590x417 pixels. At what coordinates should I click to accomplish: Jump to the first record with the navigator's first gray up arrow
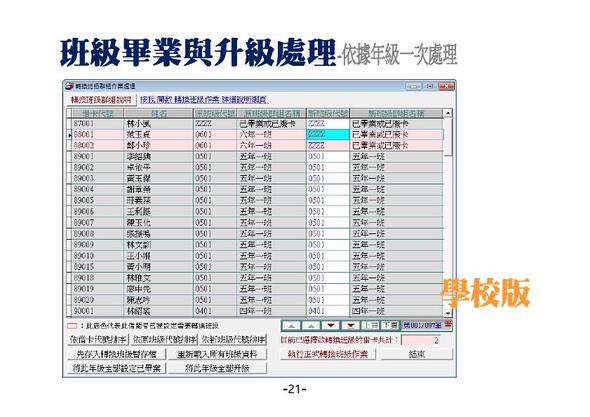tap(292, 326)
